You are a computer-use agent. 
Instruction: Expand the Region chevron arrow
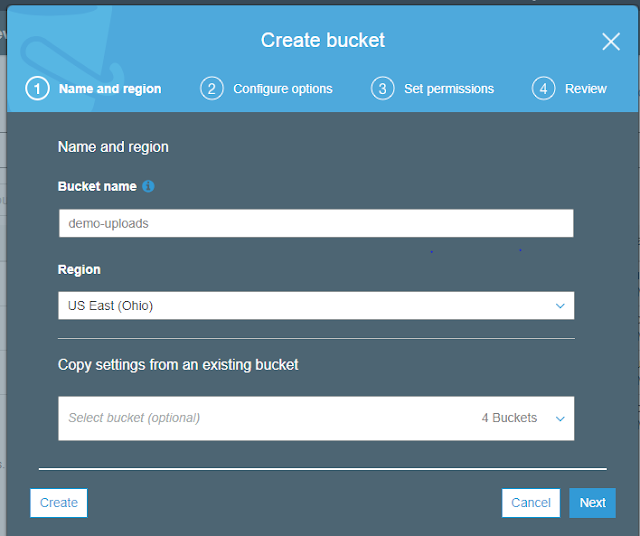[560, 306]
